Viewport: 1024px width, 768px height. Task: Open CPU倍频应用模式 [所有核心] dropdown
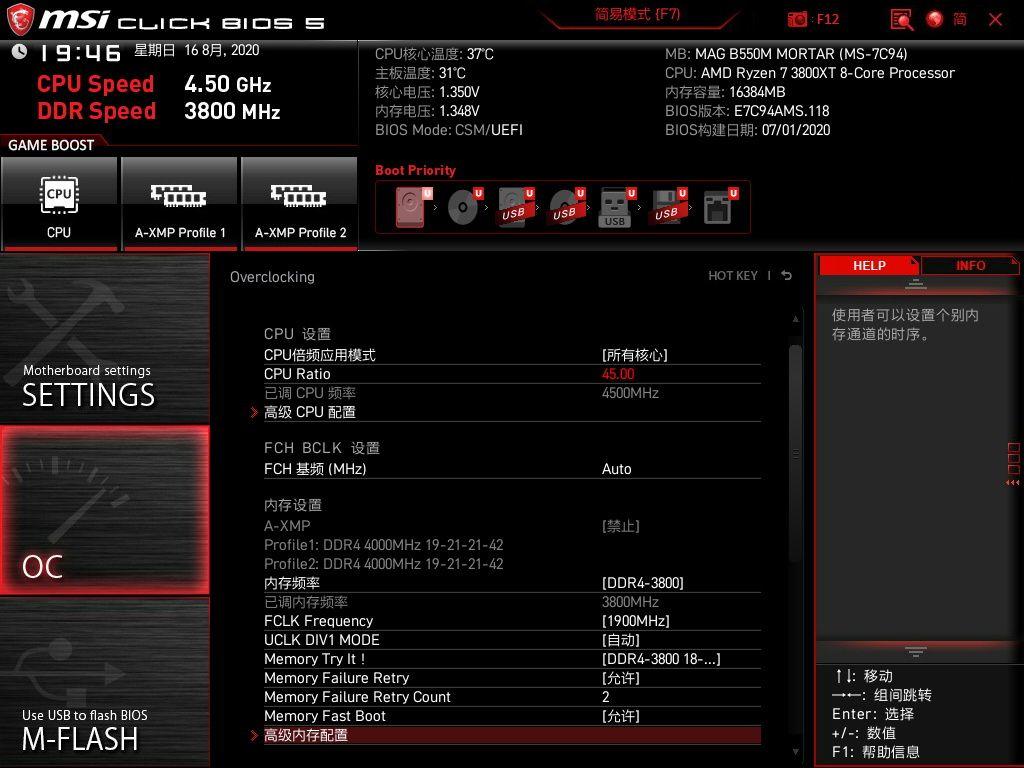pyautogui.click(x=512, y=355)
